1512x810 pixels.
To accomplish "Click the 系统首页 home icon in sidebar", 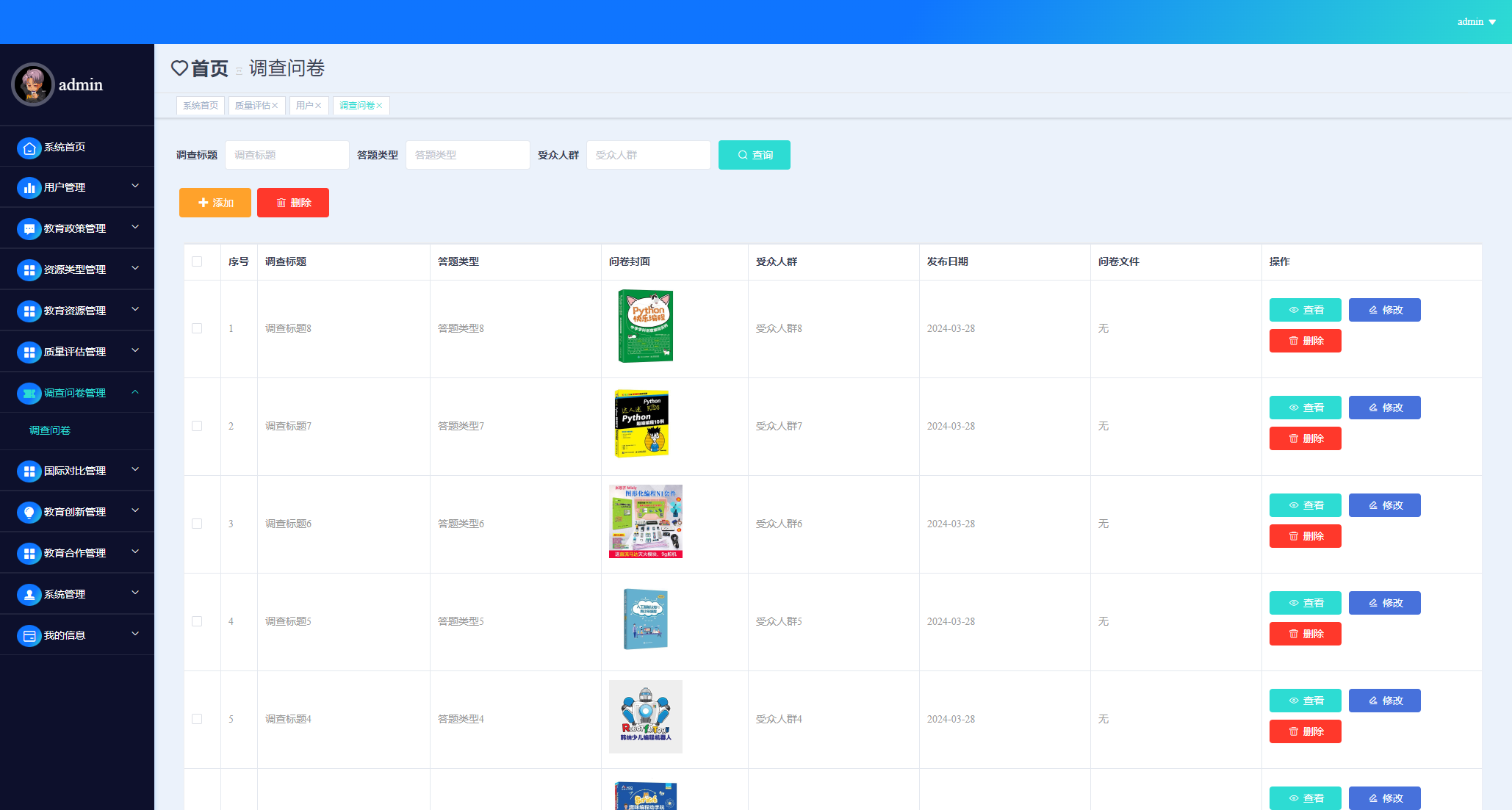I will pyautogui.click(x=29, y=148).
